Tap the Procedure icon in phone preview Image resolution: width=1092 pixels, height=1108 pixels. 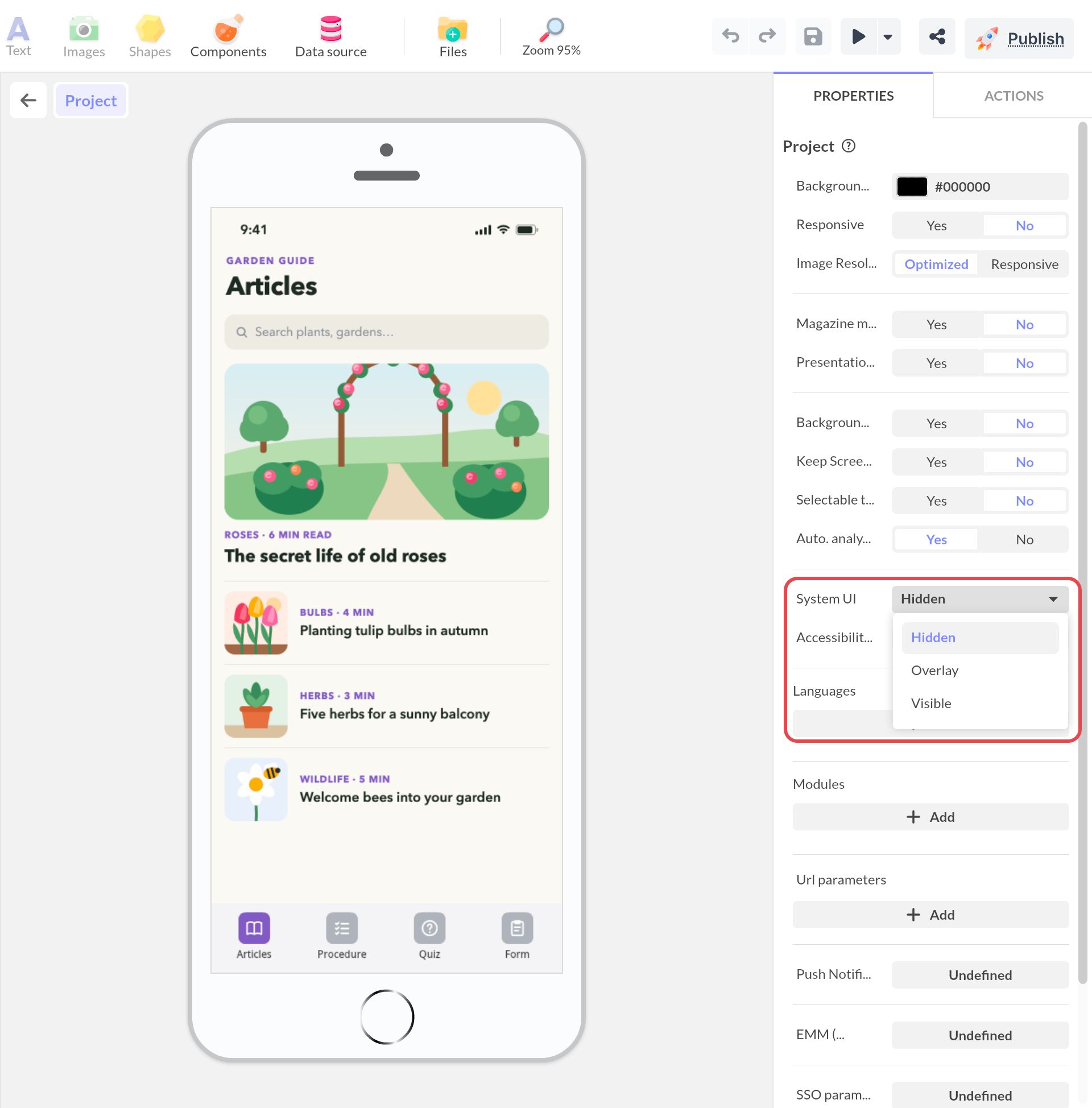[x=342, y=928]
